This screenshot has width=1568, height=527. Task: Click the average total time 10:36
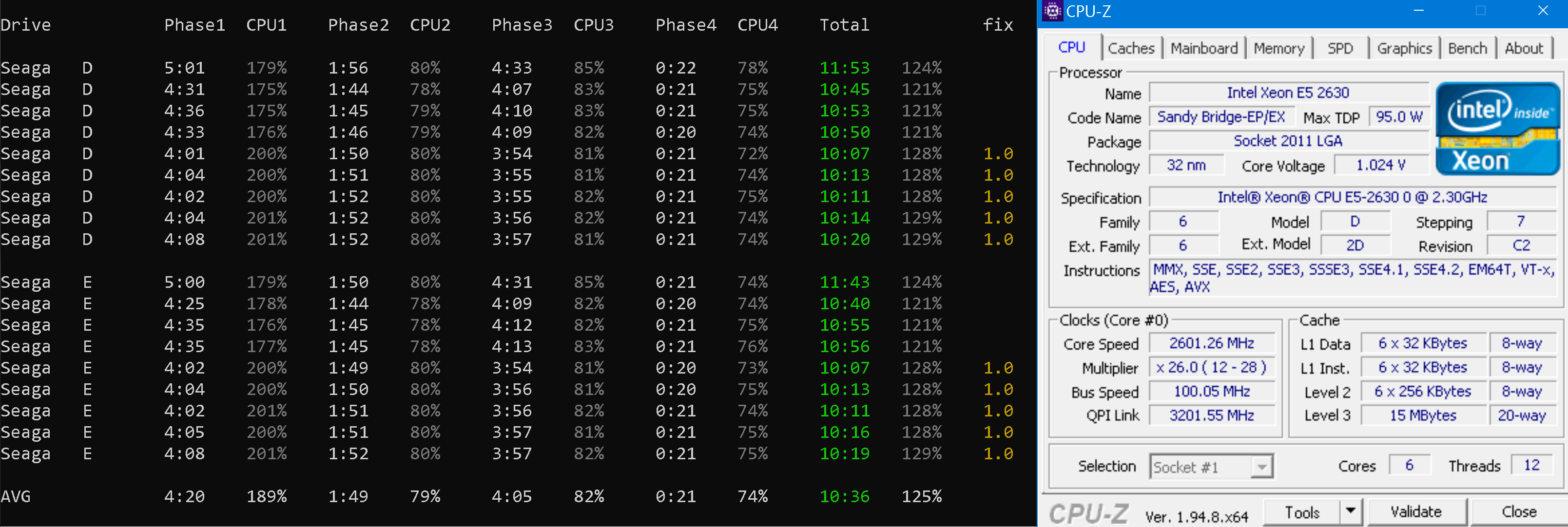(x=844, y=497)
